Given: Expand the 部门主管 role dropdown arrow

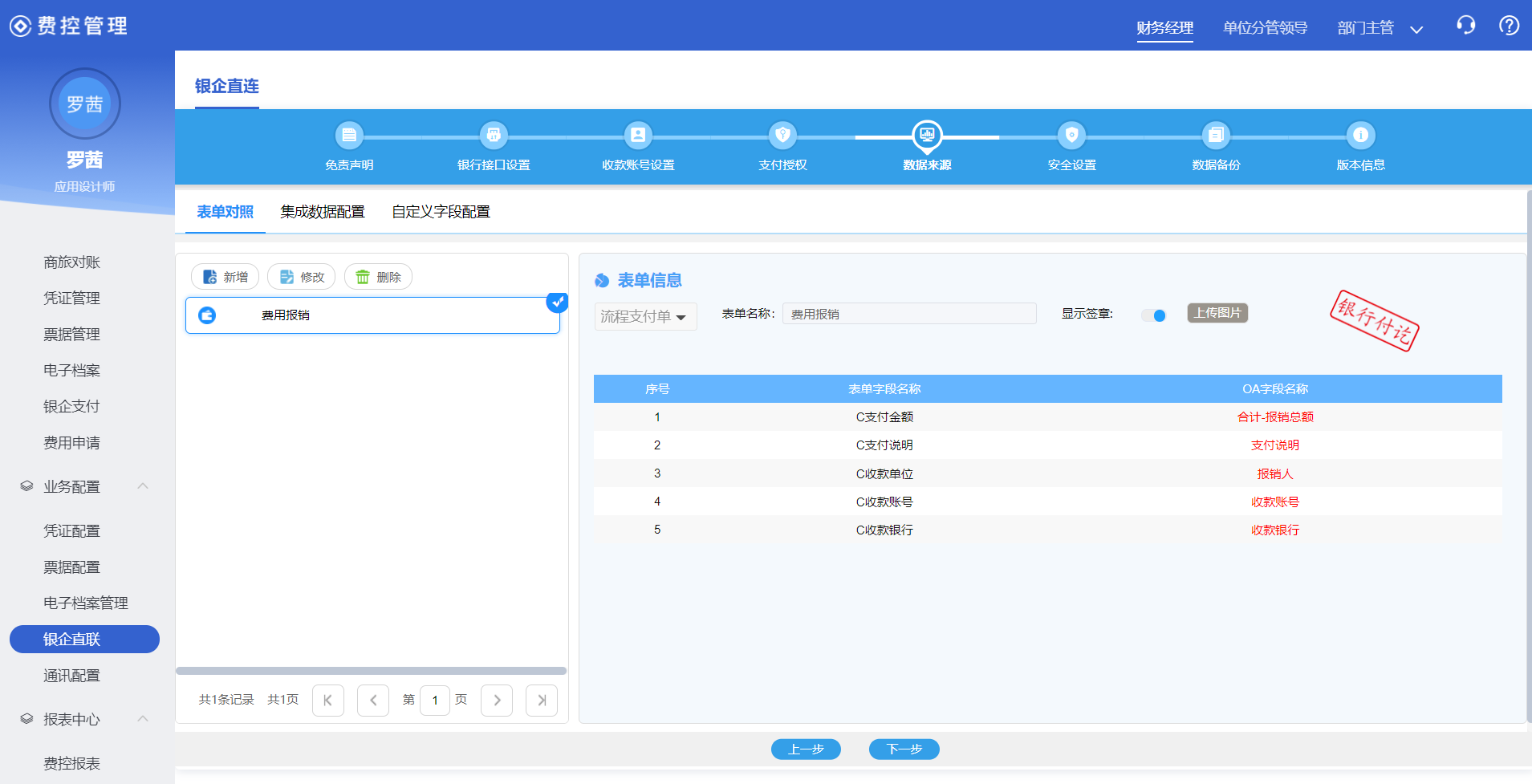Looking at the screenshot, I should [x=1416, y=30].
